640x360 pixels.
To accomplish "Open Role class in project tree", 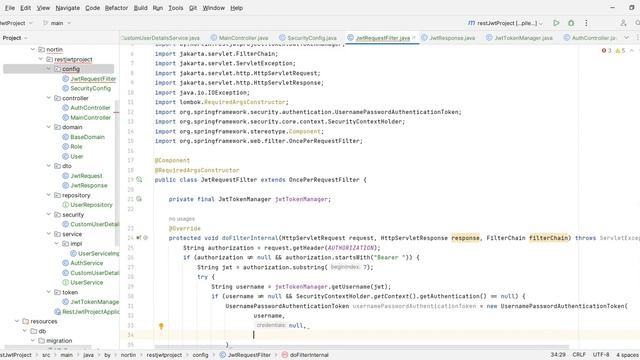I will (x=76, y=147).
